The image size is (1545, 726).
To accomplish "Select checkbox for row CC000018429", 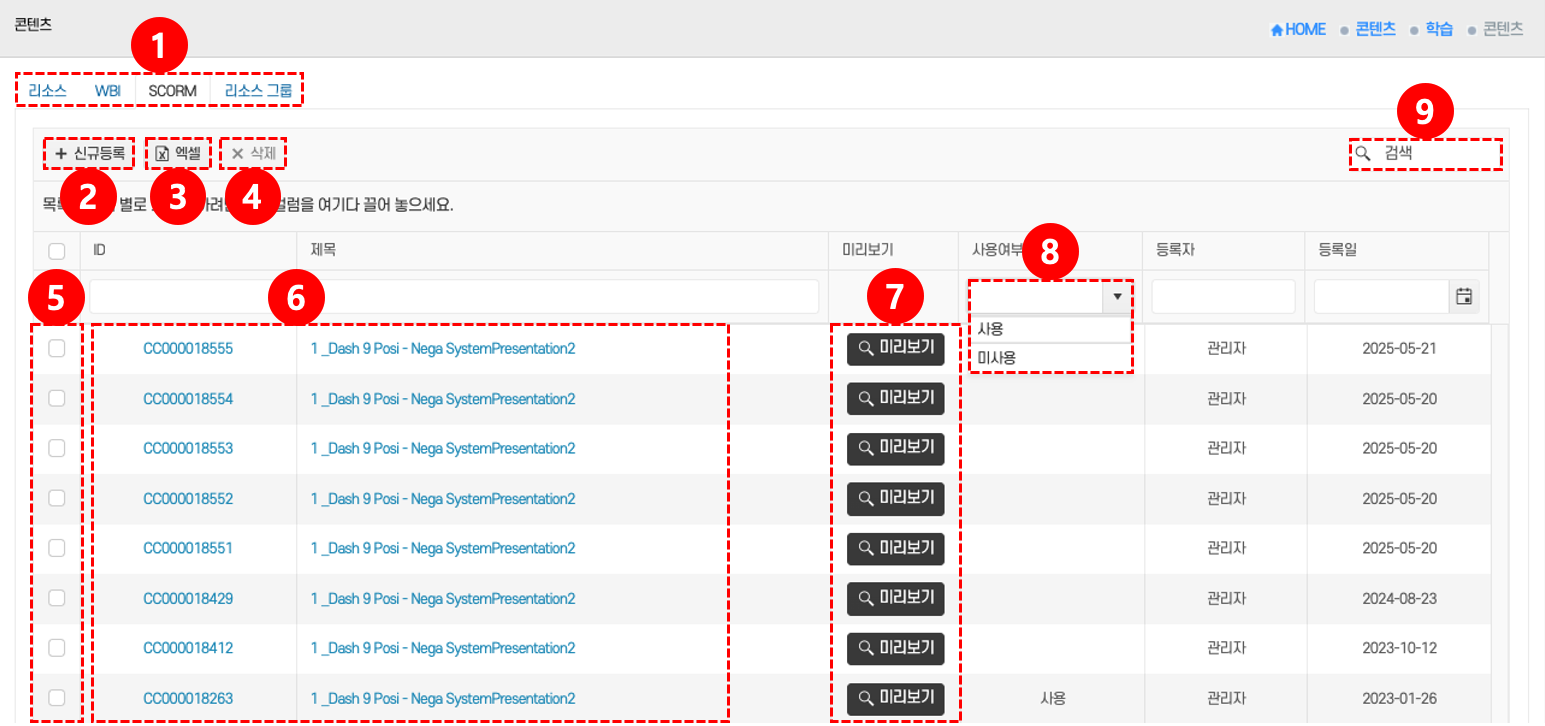I will coord(57,598).
